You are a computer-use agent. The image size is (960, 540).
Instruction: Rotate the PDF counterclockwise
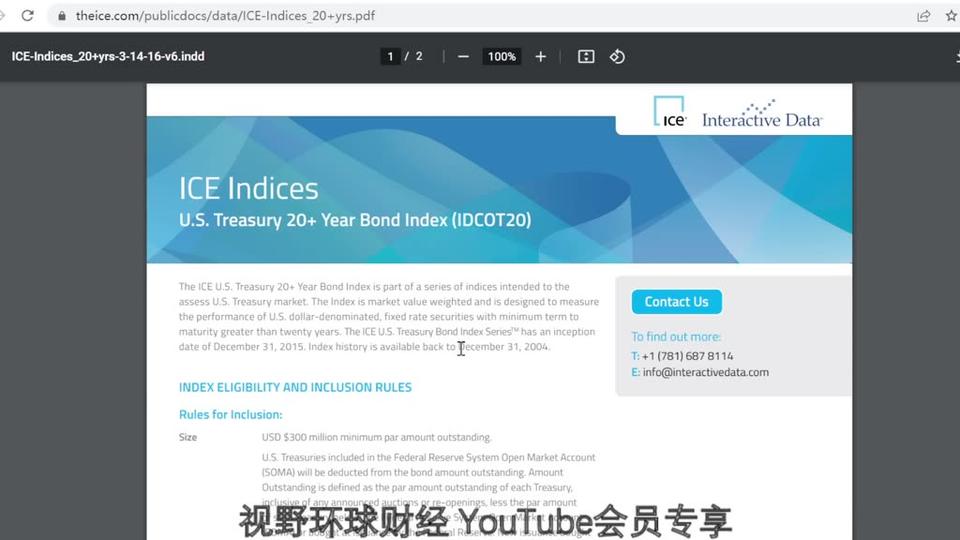(617, 56)
